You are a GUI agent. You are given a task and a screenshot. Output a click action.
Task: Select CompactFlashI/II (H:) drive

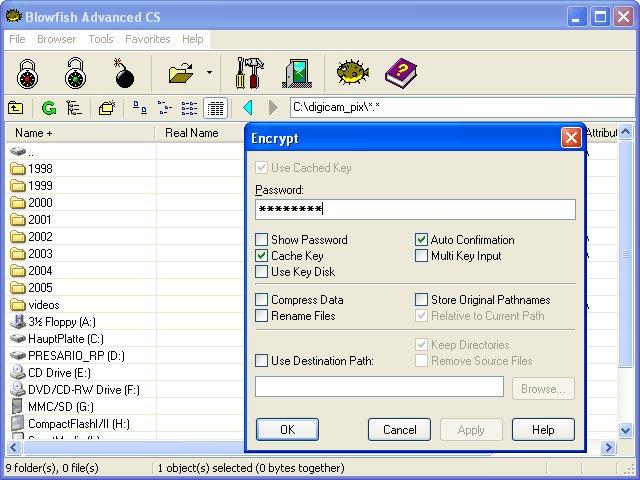coord(70,424)
